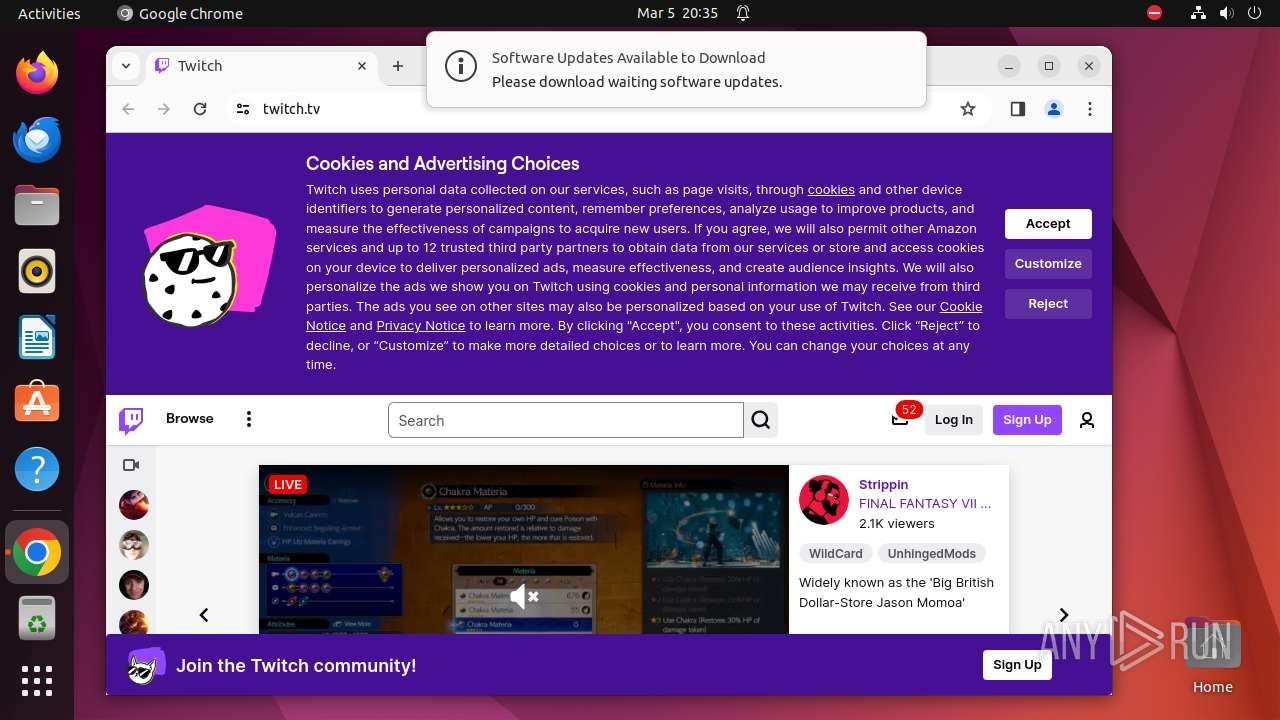1280x720 pixels.
Task: Open Ubuntu Software store icon
Action: pyautogui.click(x=37, y=403)
